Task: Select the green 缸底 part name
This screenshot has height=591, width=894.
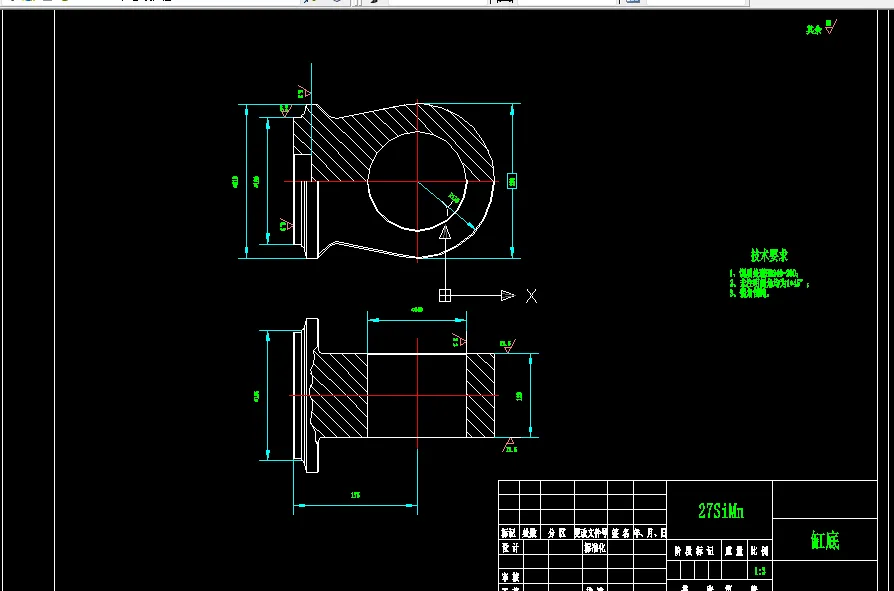Action: 825,540
